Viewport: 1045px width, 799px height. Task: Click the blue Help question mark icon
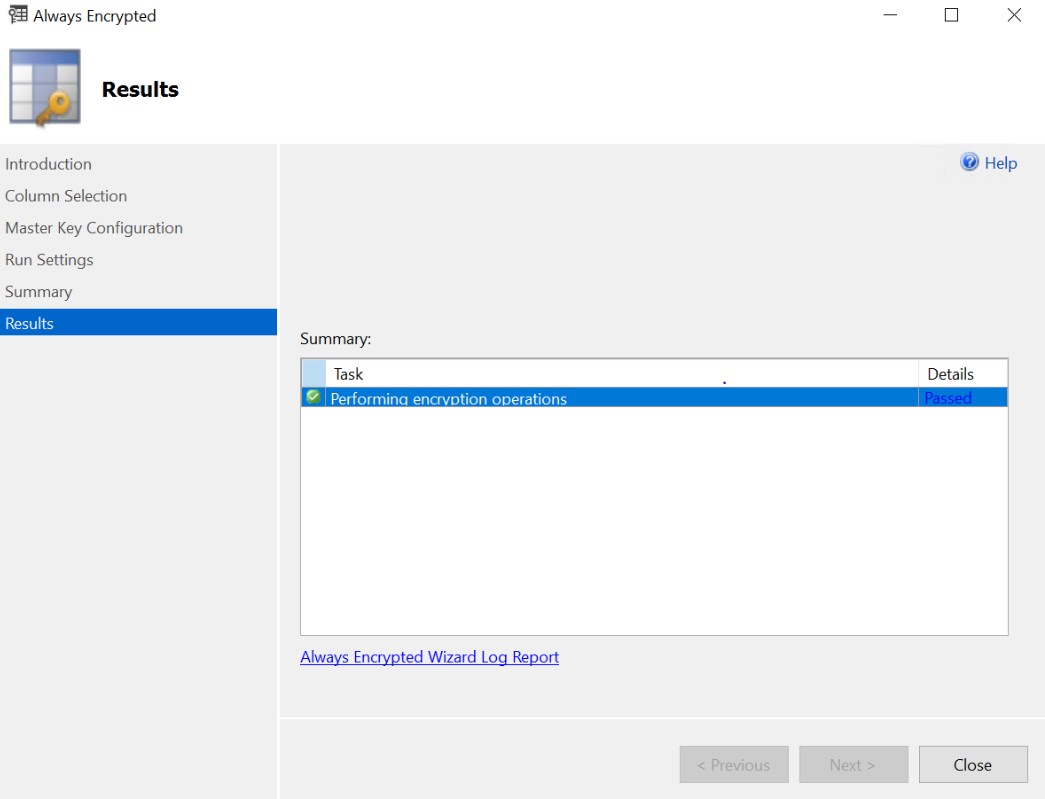[969, 162]
